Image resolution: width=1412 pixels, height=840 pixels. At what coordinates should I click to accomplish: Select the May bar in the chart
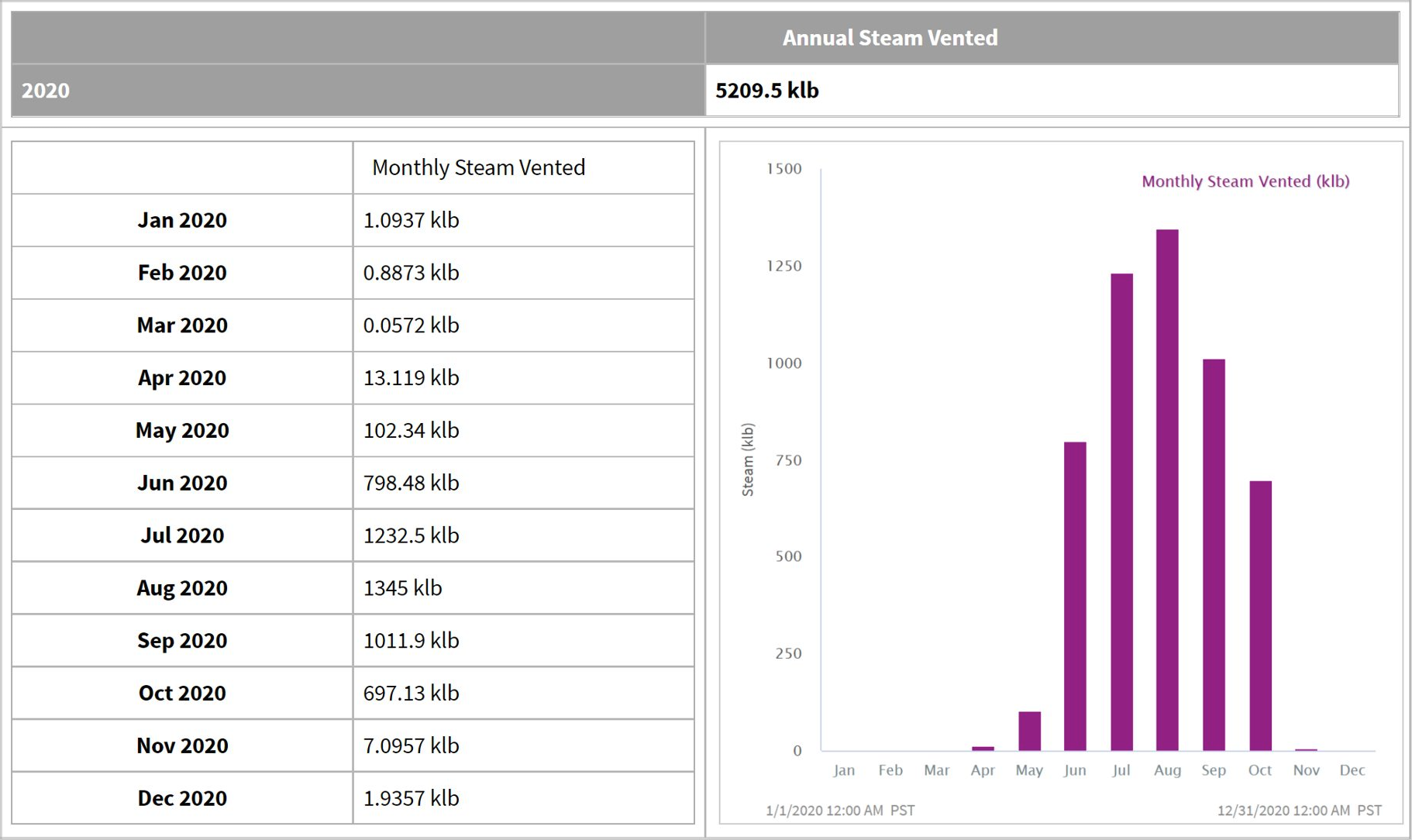(x=1029, y=732)
